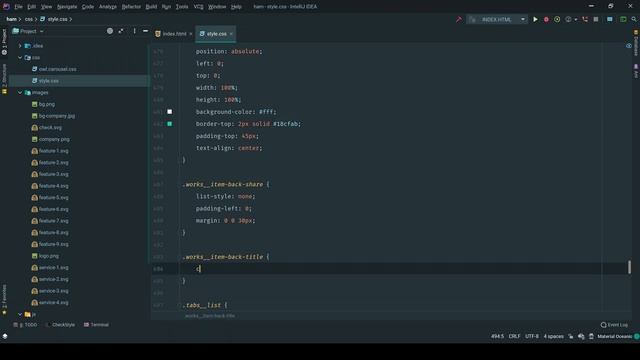
Task: Click the green #18cfab color swatch in the gutter
Action: click(x=169, y=124)
